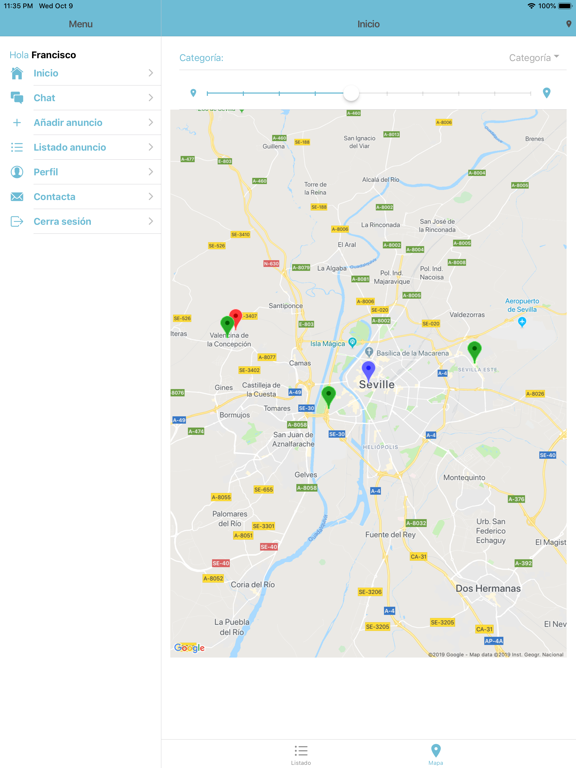Viewport: 576px width, 768px height.
Task: Tap the Basílica de la Macarena landmark icon
Action: click(x=369, y=352)
